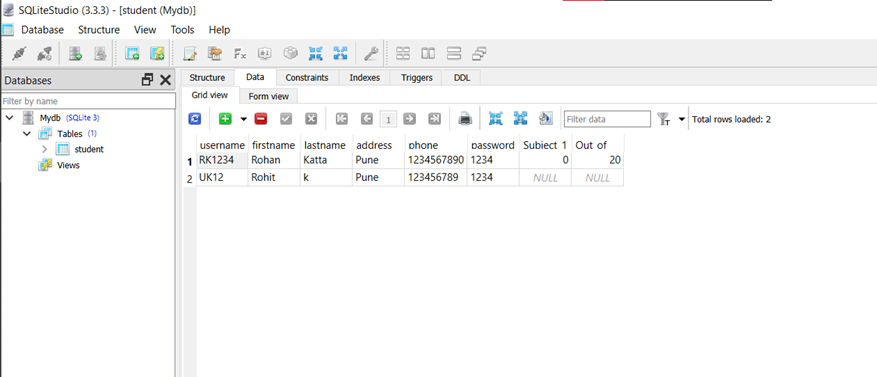Click the Create view lightning icon
This screenshot has height=377, width=877.
click(157, 54)
